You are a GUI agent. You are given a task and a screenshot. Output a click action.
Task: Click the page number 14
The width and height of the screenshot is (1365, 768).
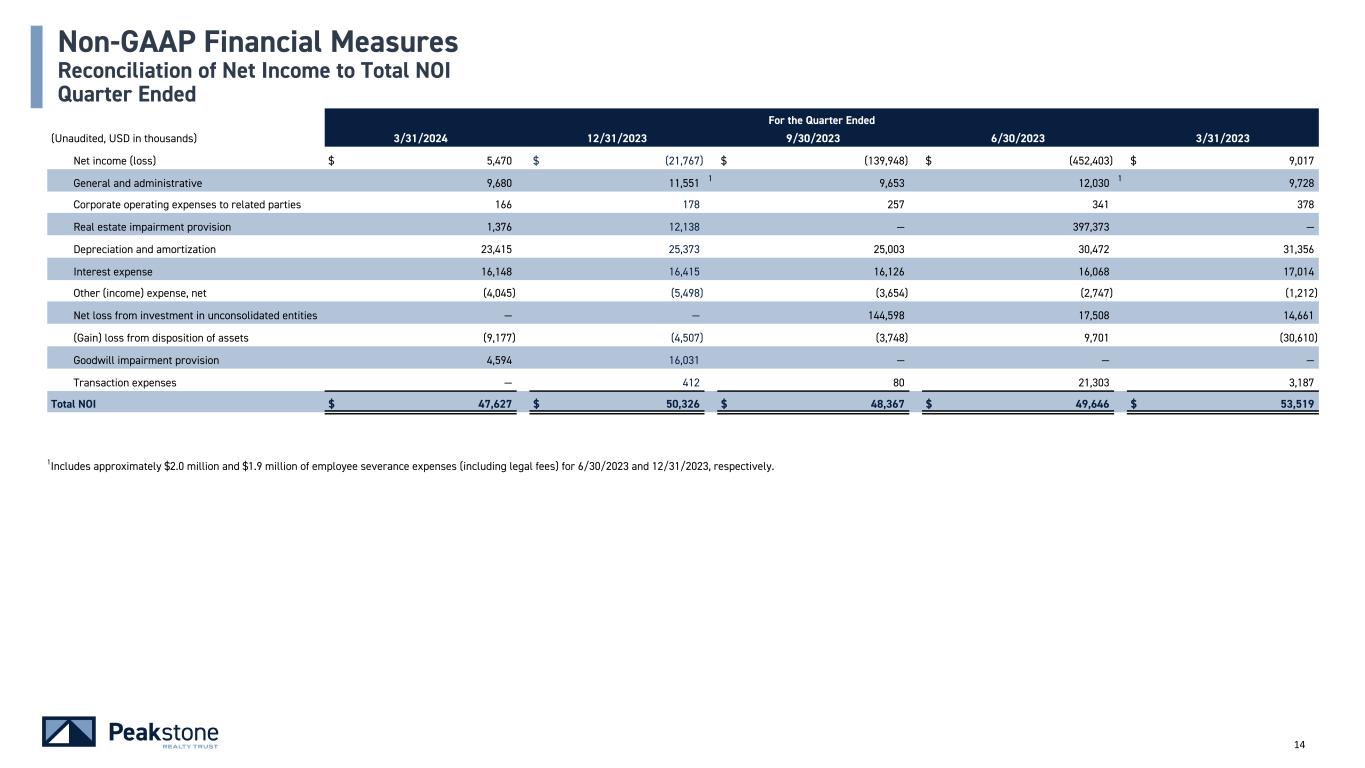tap(1300, 743)
